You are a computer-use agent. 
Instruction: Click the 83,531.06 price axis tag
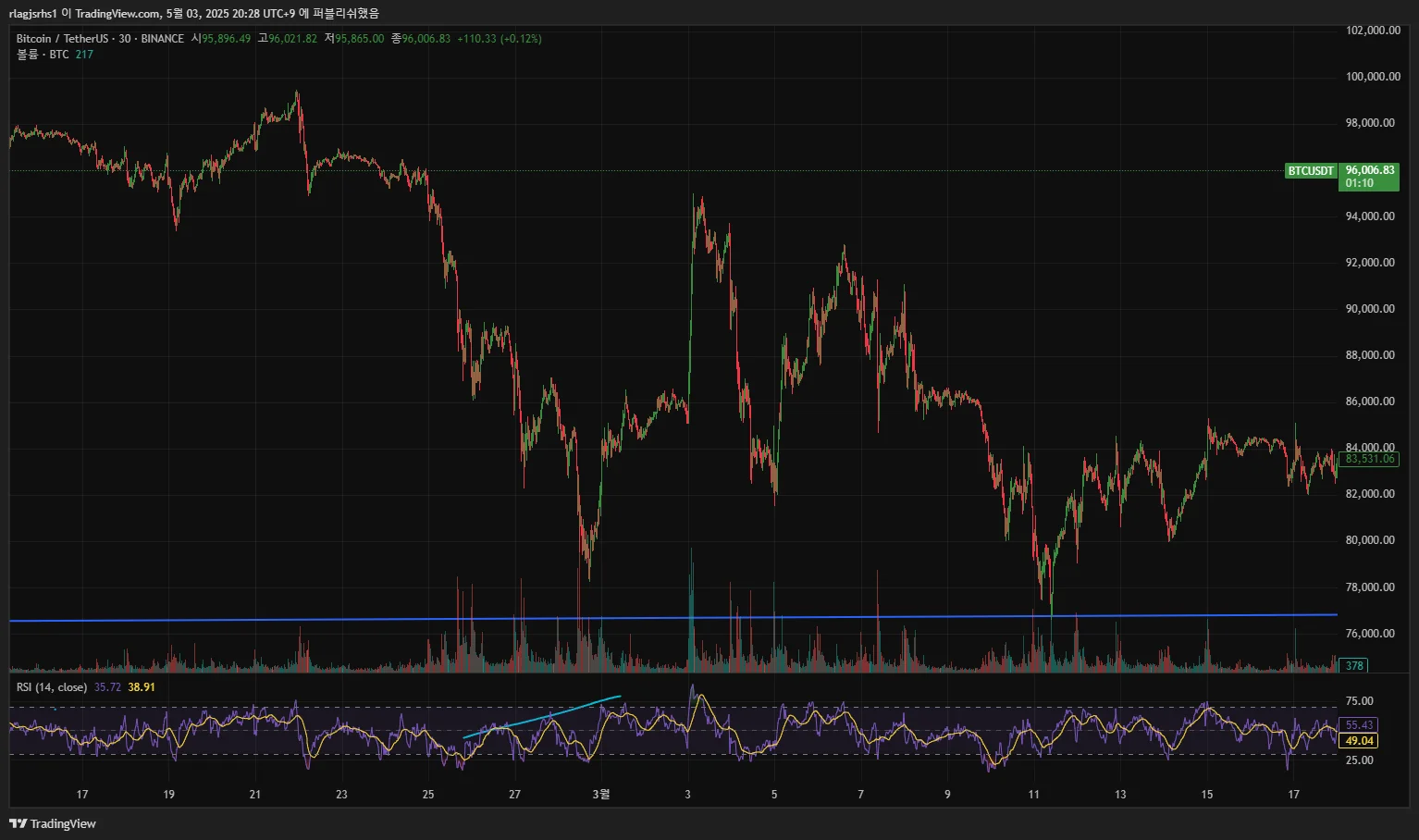tap(1369, 459)
